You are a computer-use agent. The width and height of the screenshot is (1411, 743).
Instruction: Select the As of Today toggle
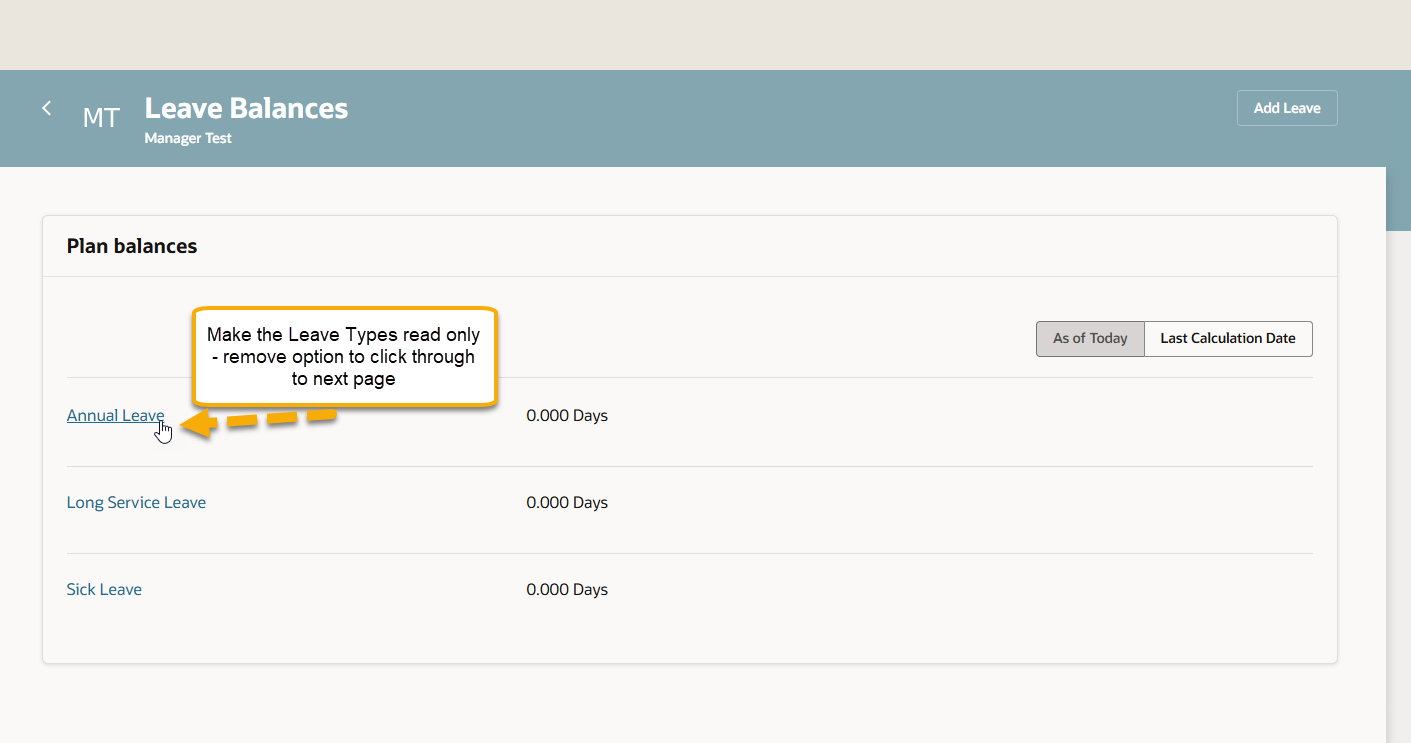[1090, 339]
